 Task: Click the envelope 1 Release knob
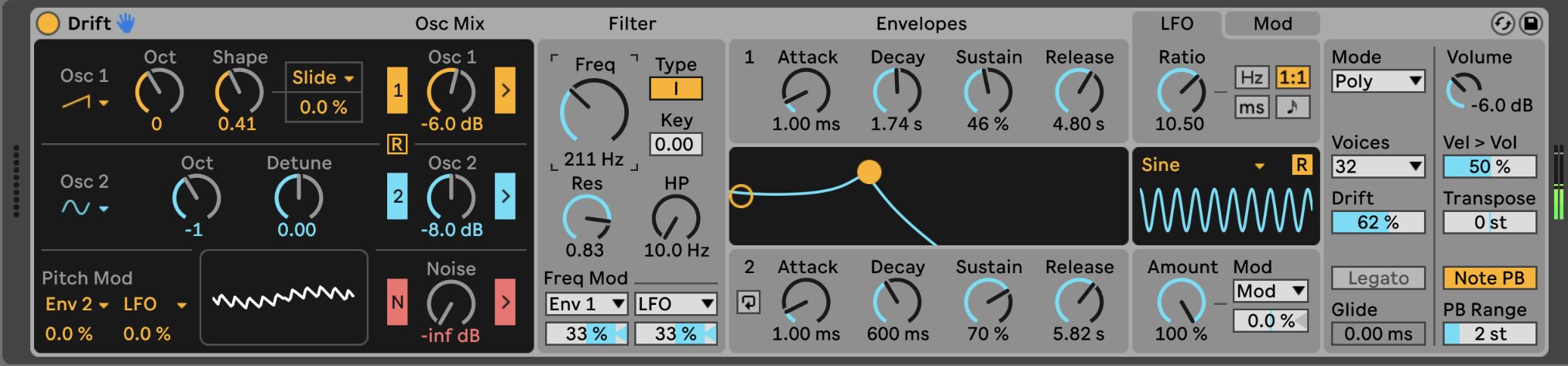pyautogui.click(x=1079, y=92)
